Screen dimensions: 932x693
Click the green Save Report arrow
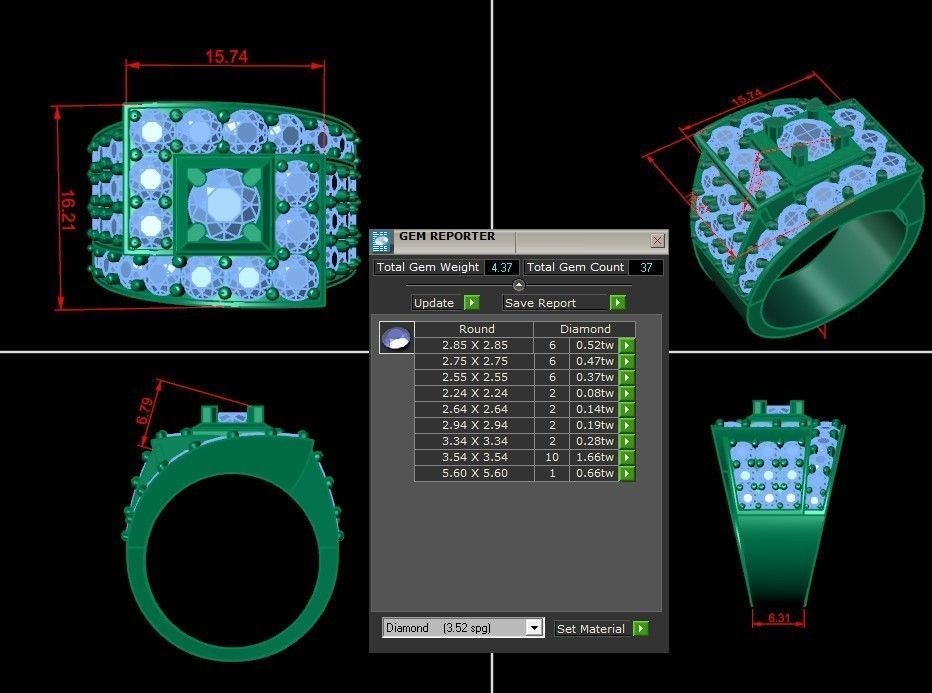coord(618,303)
